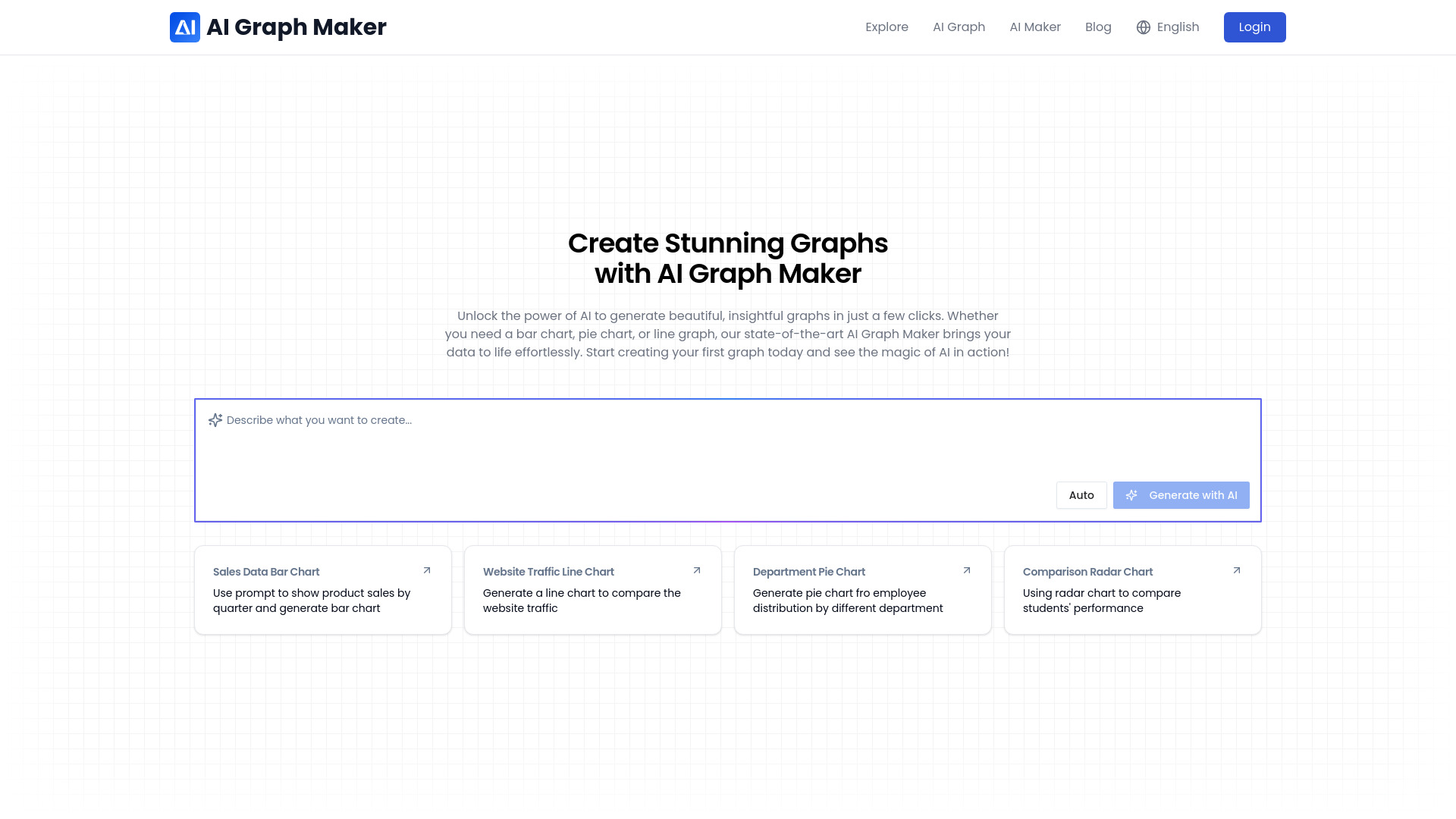Click the Sales Data Bar Chart arrow icon
The width and height of the screenshot is (1456, 819).
coord(427,570)
